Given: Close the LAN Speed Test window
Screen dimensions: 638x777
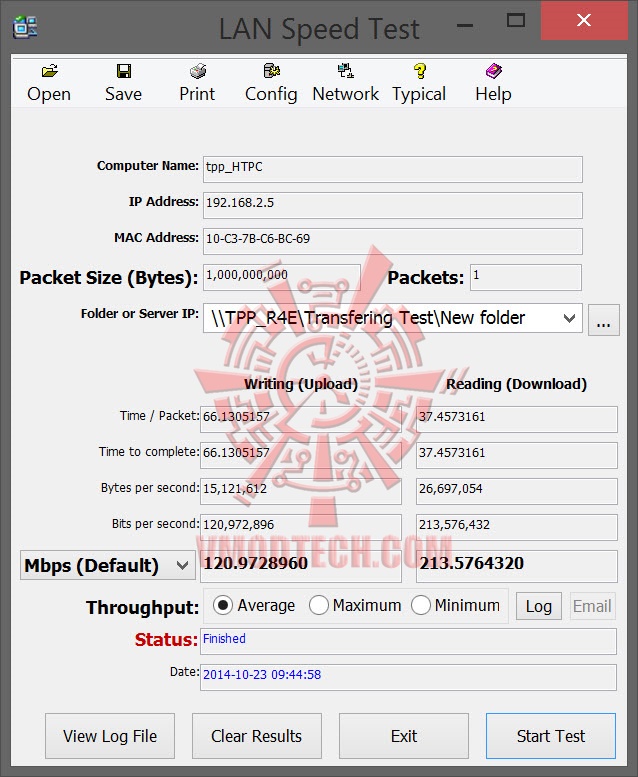Looking at the screenshot, I should [x=584, y=20].
